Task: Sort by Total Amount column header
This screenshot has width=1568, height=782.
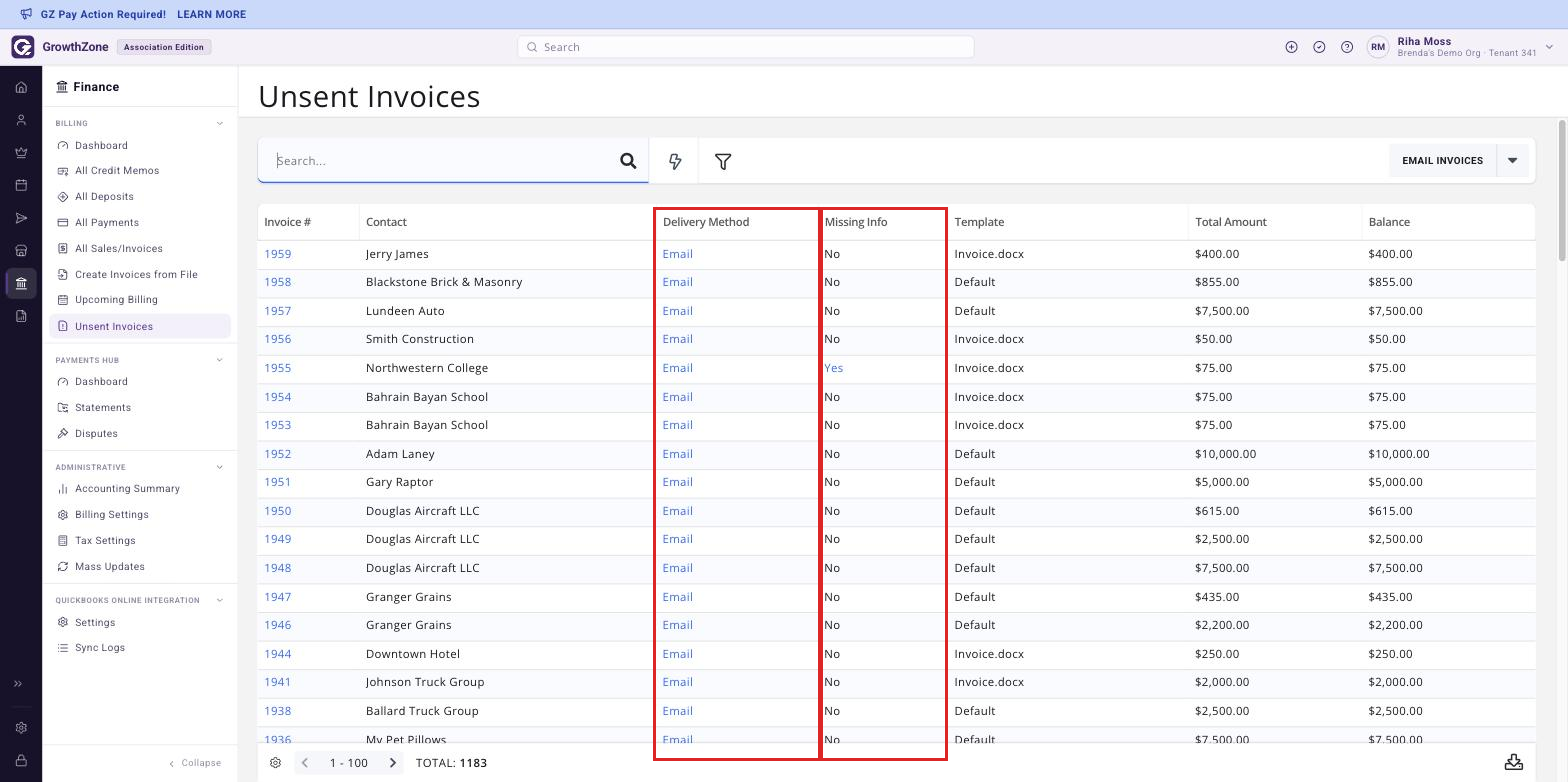Action: click(x=1231, y=222)
